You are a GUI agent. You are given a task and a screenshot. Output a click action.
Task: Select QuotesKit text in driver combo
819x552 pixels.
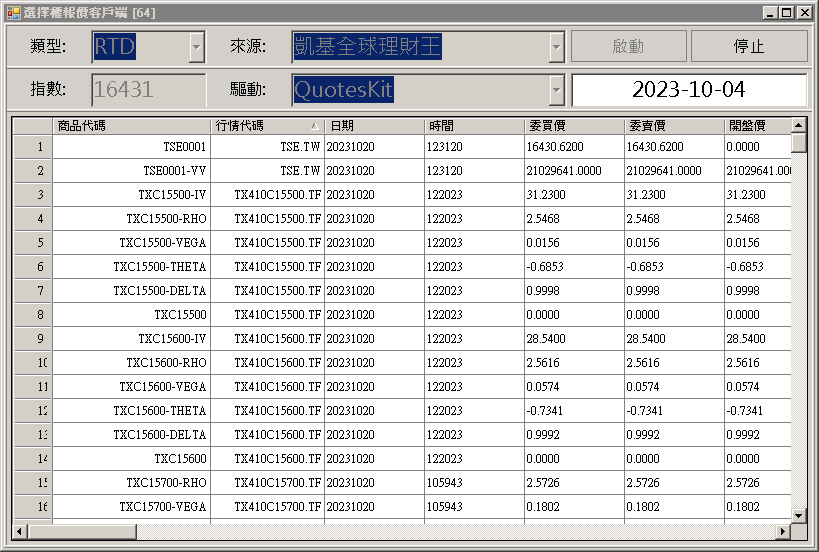tap(343, 89)
